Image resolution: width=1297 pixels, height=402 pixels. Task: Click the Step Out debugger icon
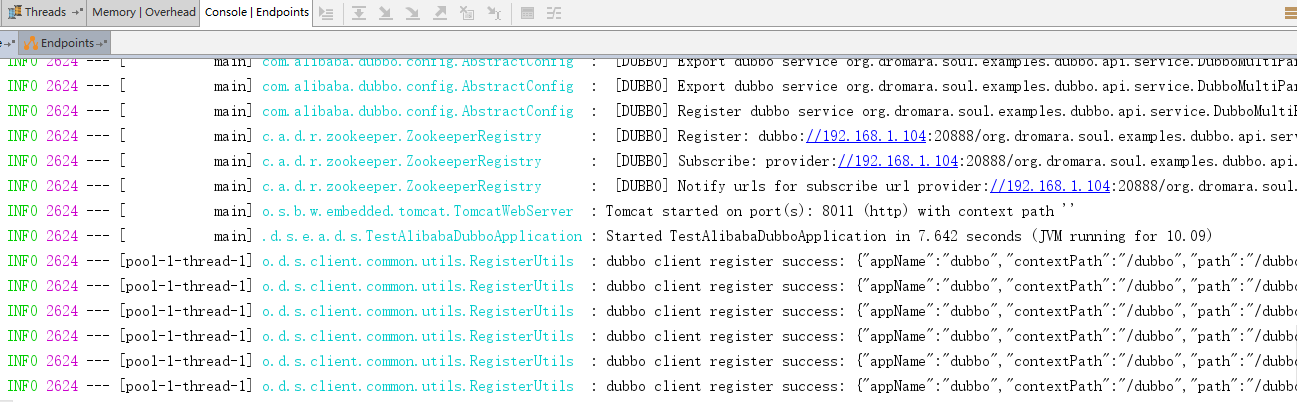(439, 13)
